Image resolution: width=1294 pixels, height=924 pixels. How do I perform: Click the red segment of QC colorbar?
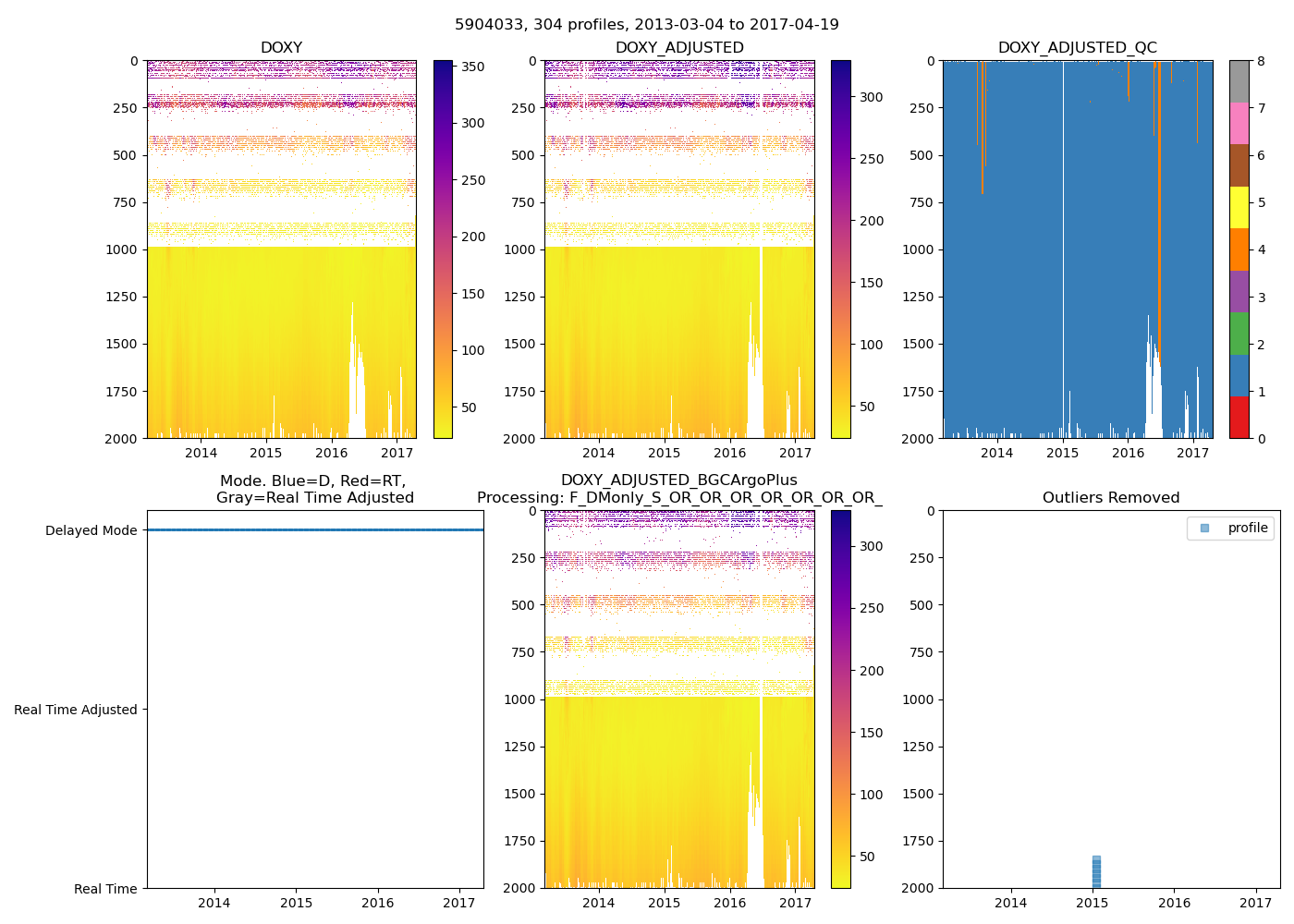pos(1239,417)
